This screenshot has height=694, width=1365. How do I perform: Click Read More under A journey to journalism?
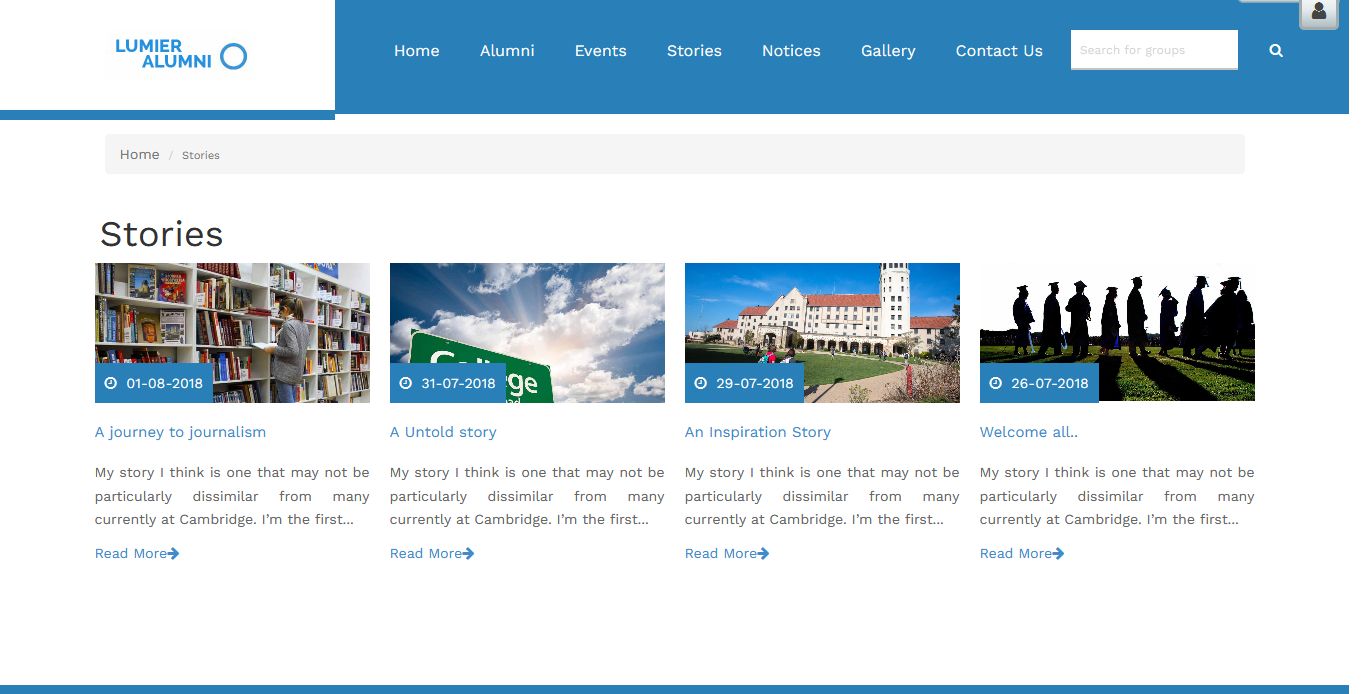(130, 553)
